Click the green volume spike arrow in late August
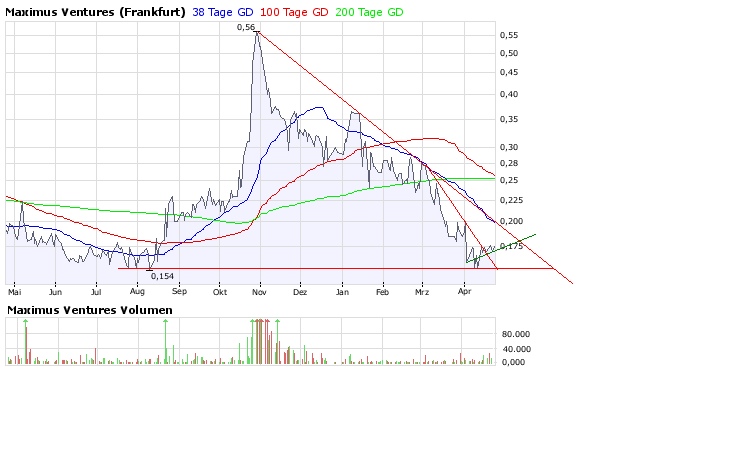The width and height of the screenshot is (738, 475). point(165,322)
